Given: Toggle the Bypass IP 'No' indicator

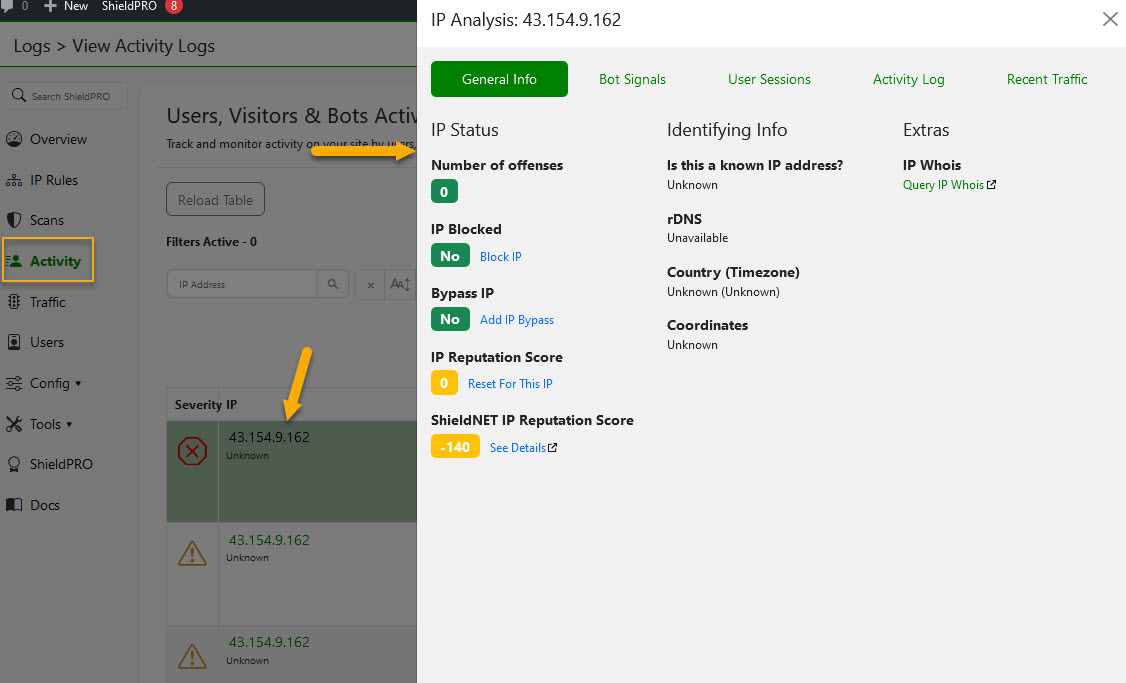Looking at the screenshot, I should [x=450, y=319].
